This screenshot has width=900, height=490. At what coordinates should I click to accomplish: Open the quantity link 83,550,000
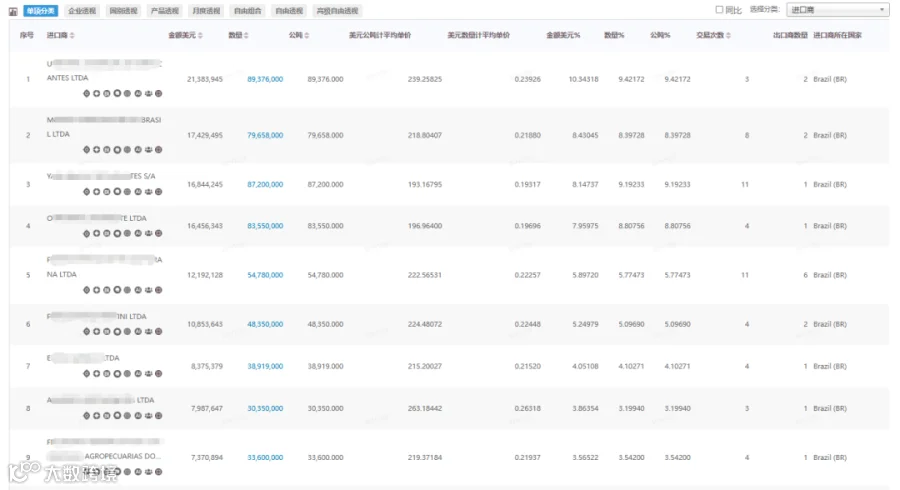(265, 226)
